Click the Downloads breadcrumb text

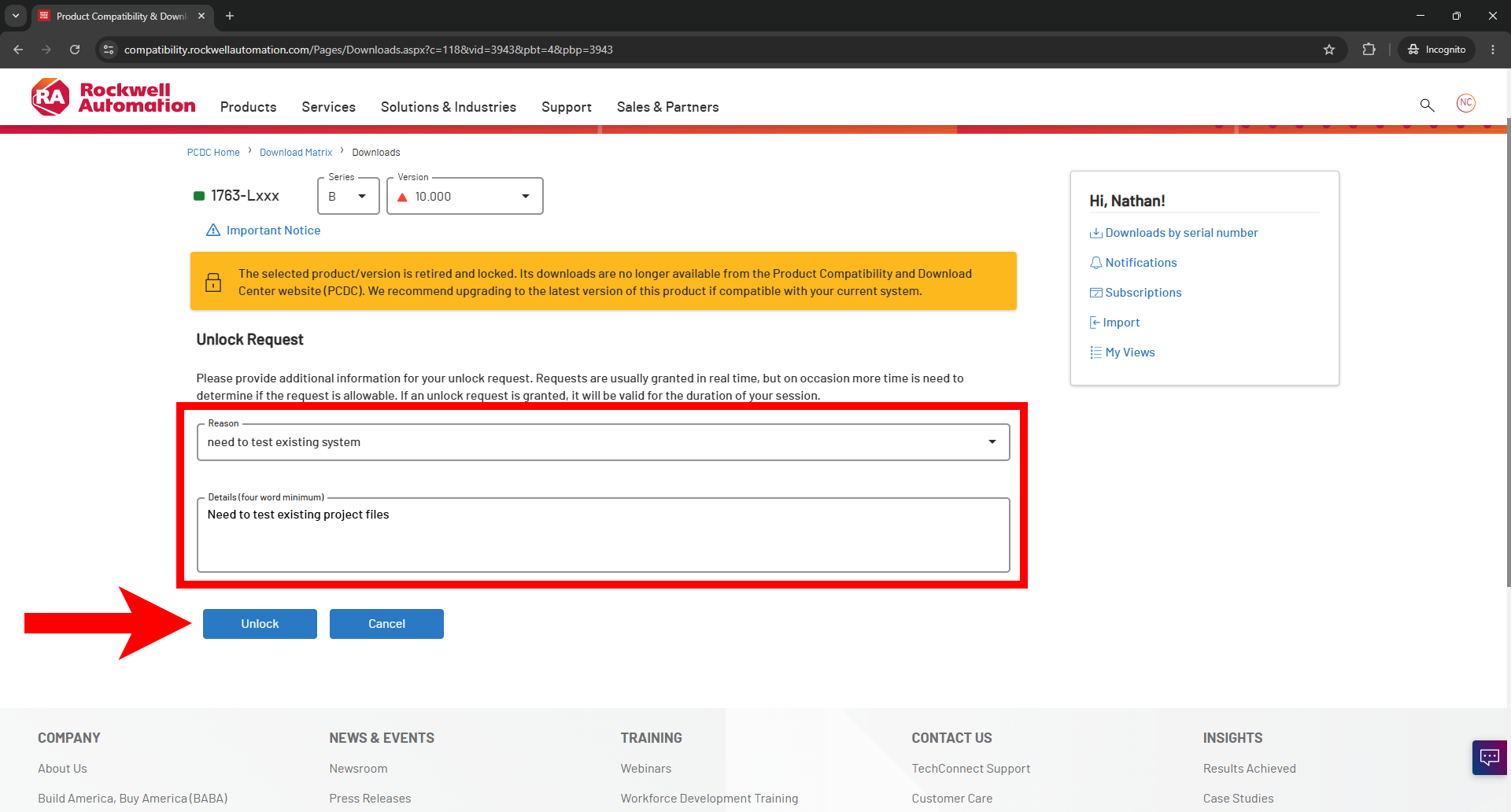[x=375, y=153]
